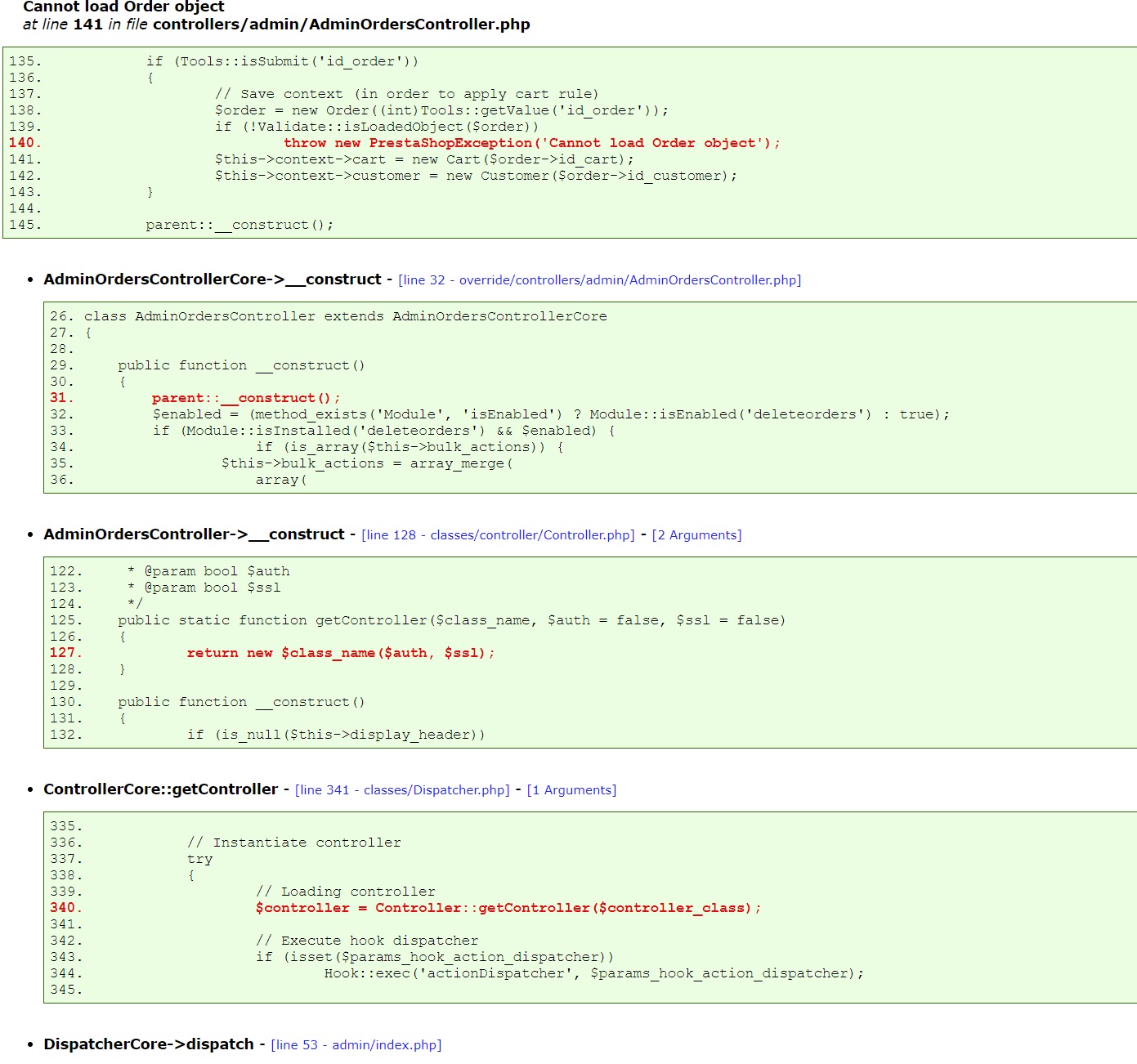Click the '// Save context' comment line
The height and width of the screenshot is (1064, 1137).
pyautogui.click(x=406, y=94)
